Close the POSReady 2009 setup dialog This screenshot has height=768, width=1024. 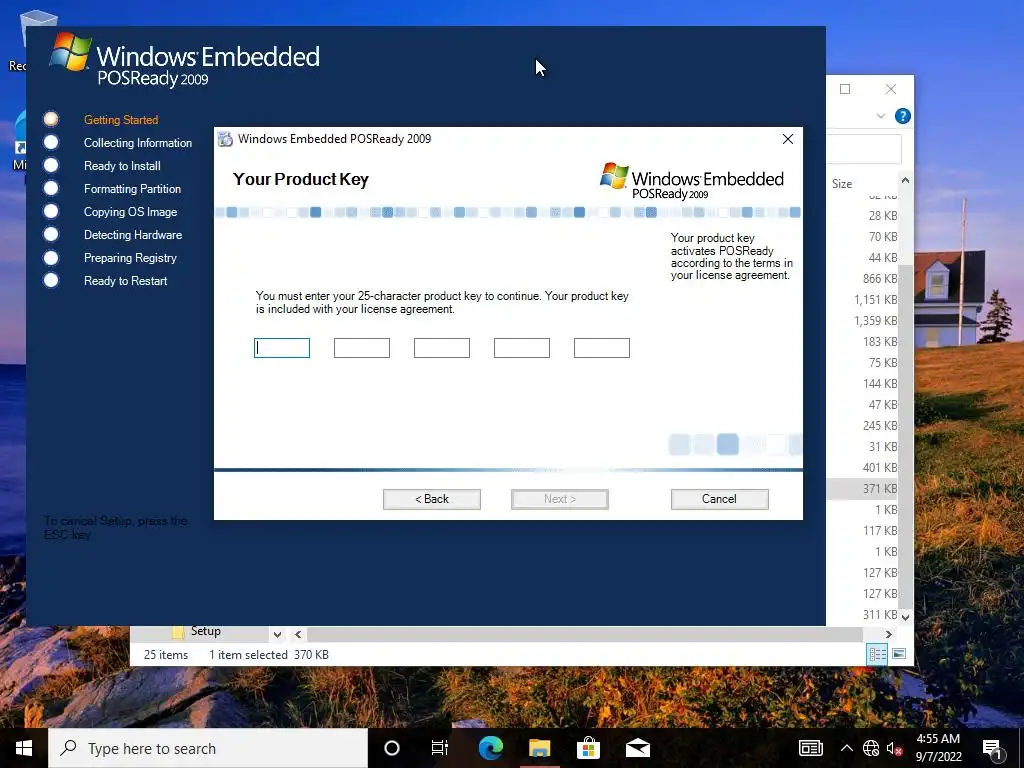click(788, 138)
